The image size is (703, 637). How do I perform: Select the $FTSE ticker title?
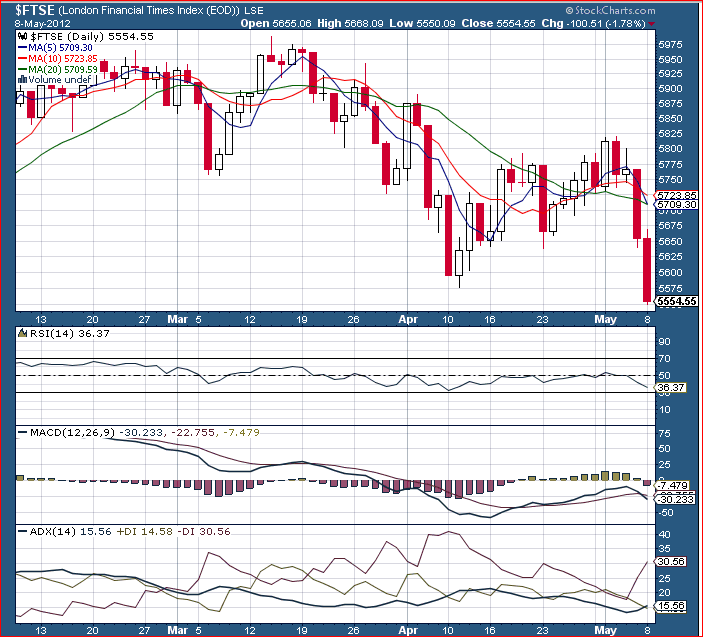pyautogui.click(x=35, y=10)
